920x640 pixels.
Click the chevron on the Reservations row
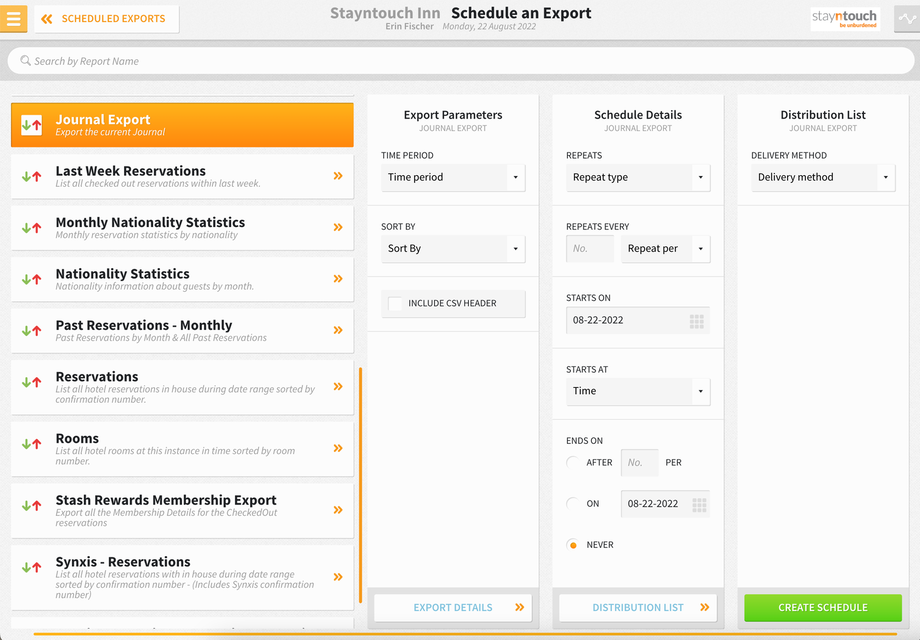click(x=338, y=387)
